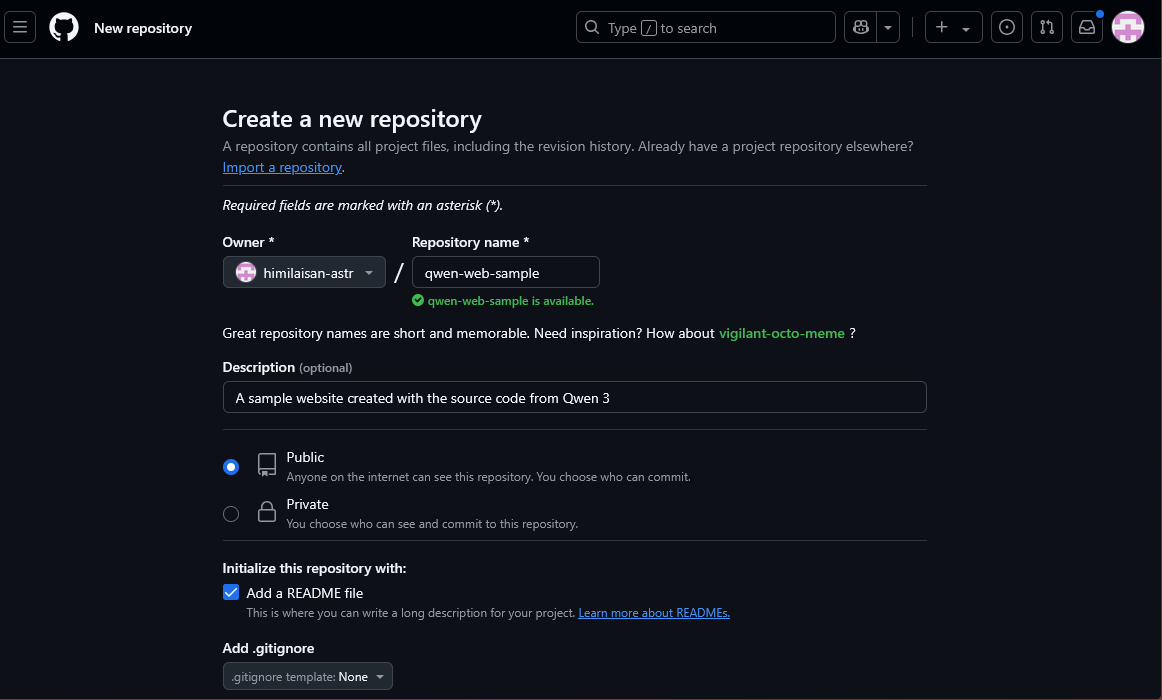
Task: Click the owner avatar in Owner dropdown
Action: pyautogui.click(x=245, y=272)
